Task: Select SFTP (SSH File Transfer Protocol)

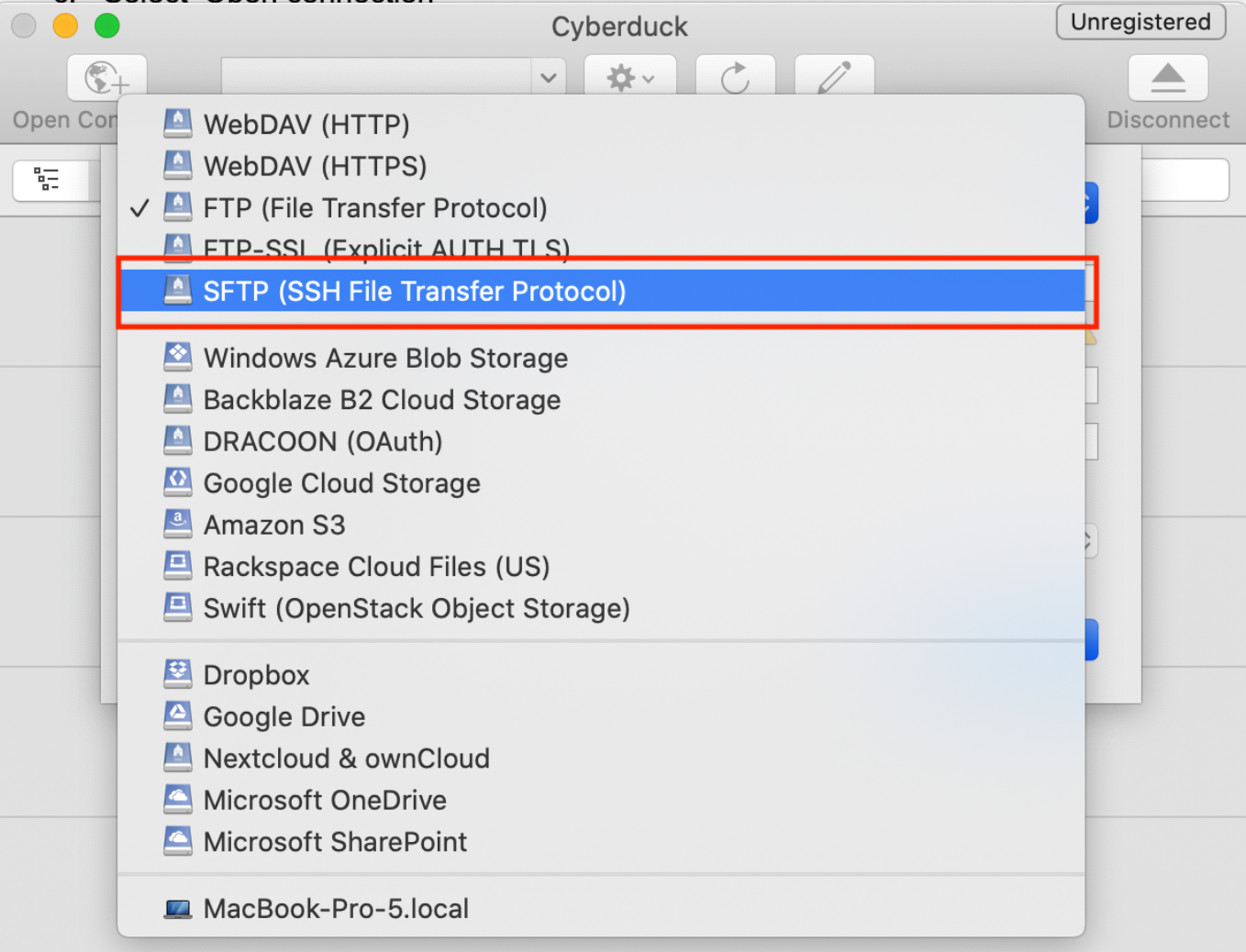Action: pos(415,292)
